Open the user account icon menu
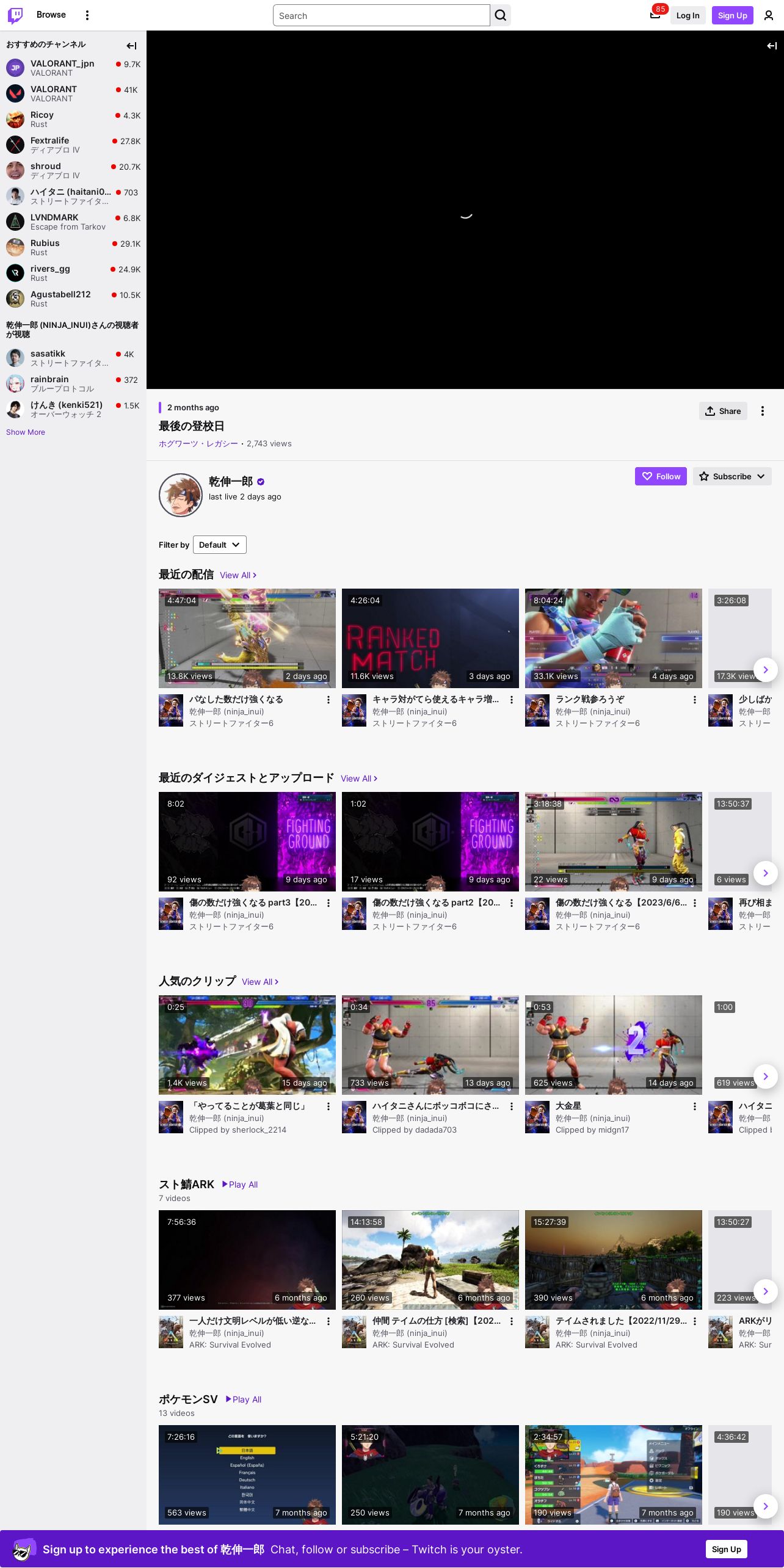The height and width of the screenshot is (1568, 784). click(x=769, y=15)
